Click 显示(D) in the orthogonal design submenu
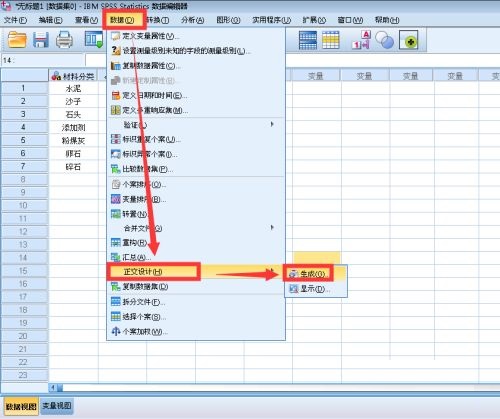Screen dimensions: 500x419 pos(316,289)
